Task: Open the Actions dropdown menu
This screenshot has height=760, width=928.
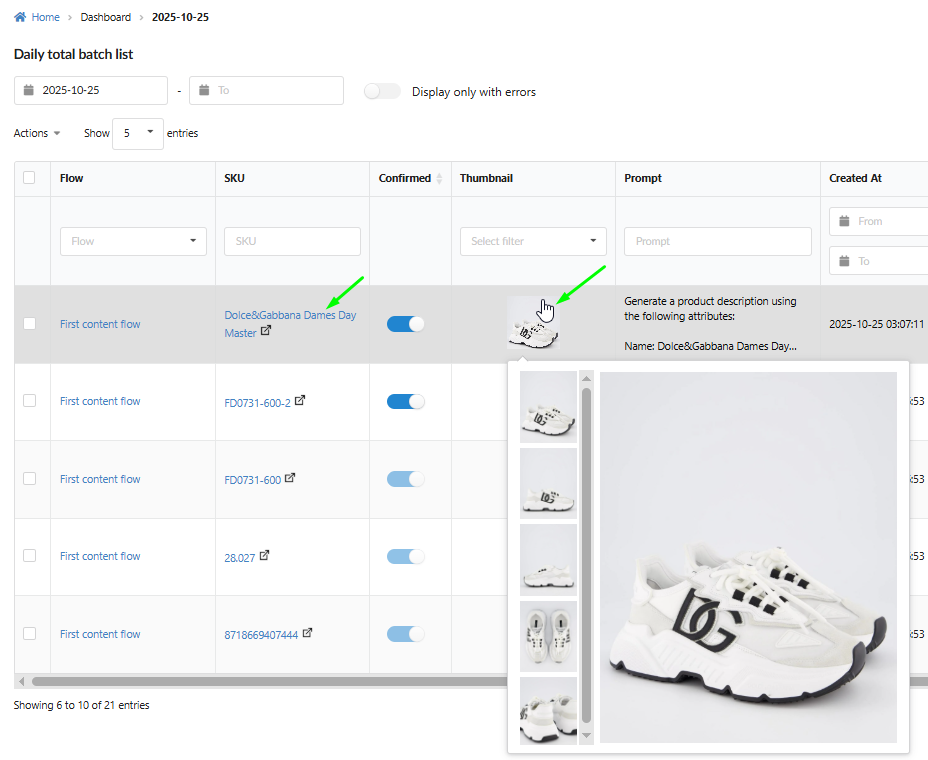Action: tap(37, 133)
